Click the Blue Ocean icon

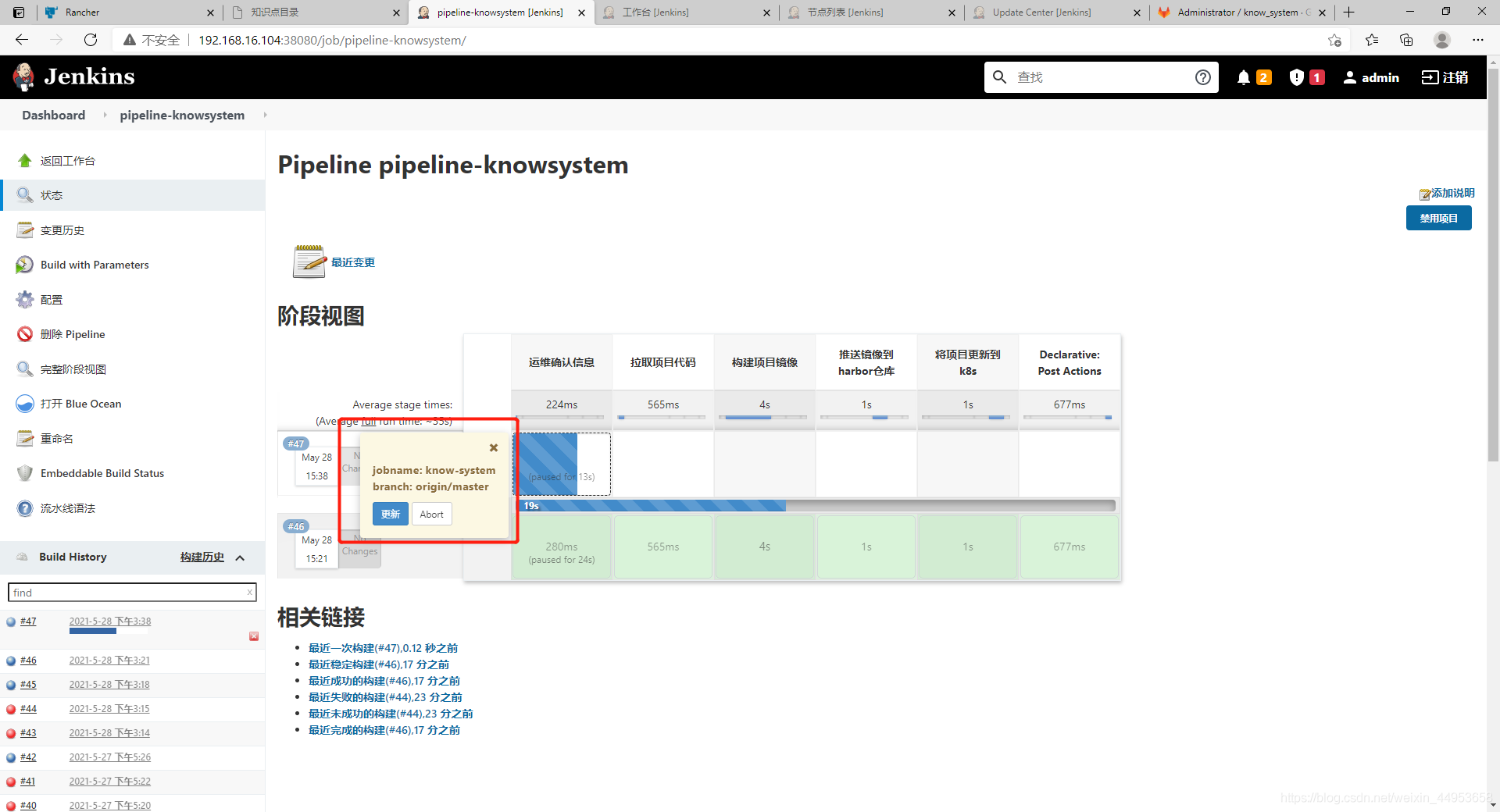coord(25,404)
